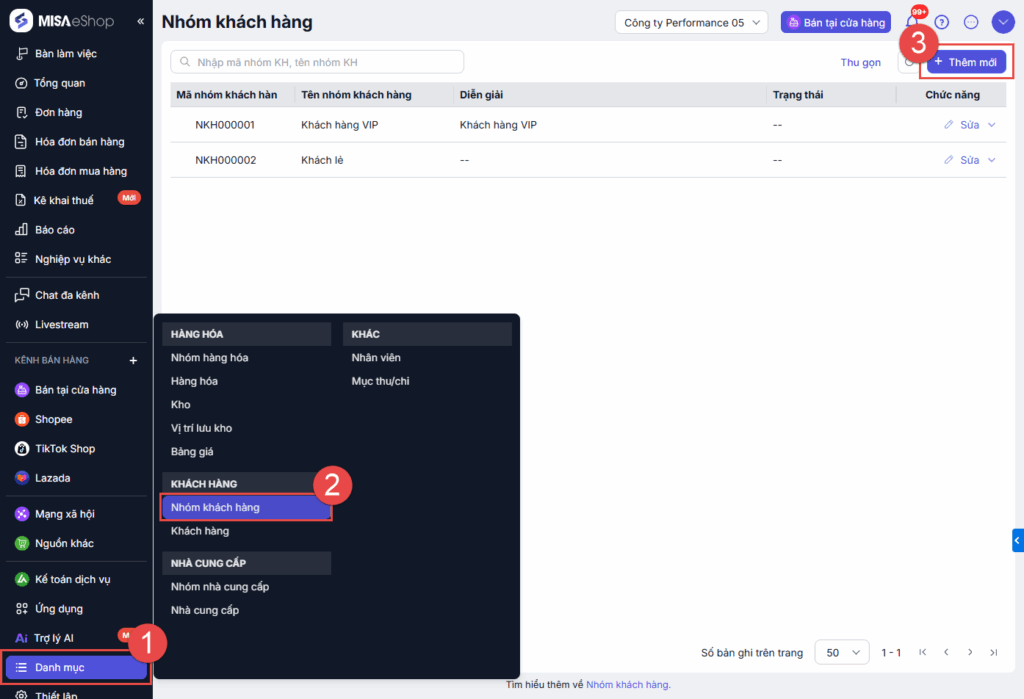Click the Bán tại cửa hàng sidebar icon

tap(22, 390)
